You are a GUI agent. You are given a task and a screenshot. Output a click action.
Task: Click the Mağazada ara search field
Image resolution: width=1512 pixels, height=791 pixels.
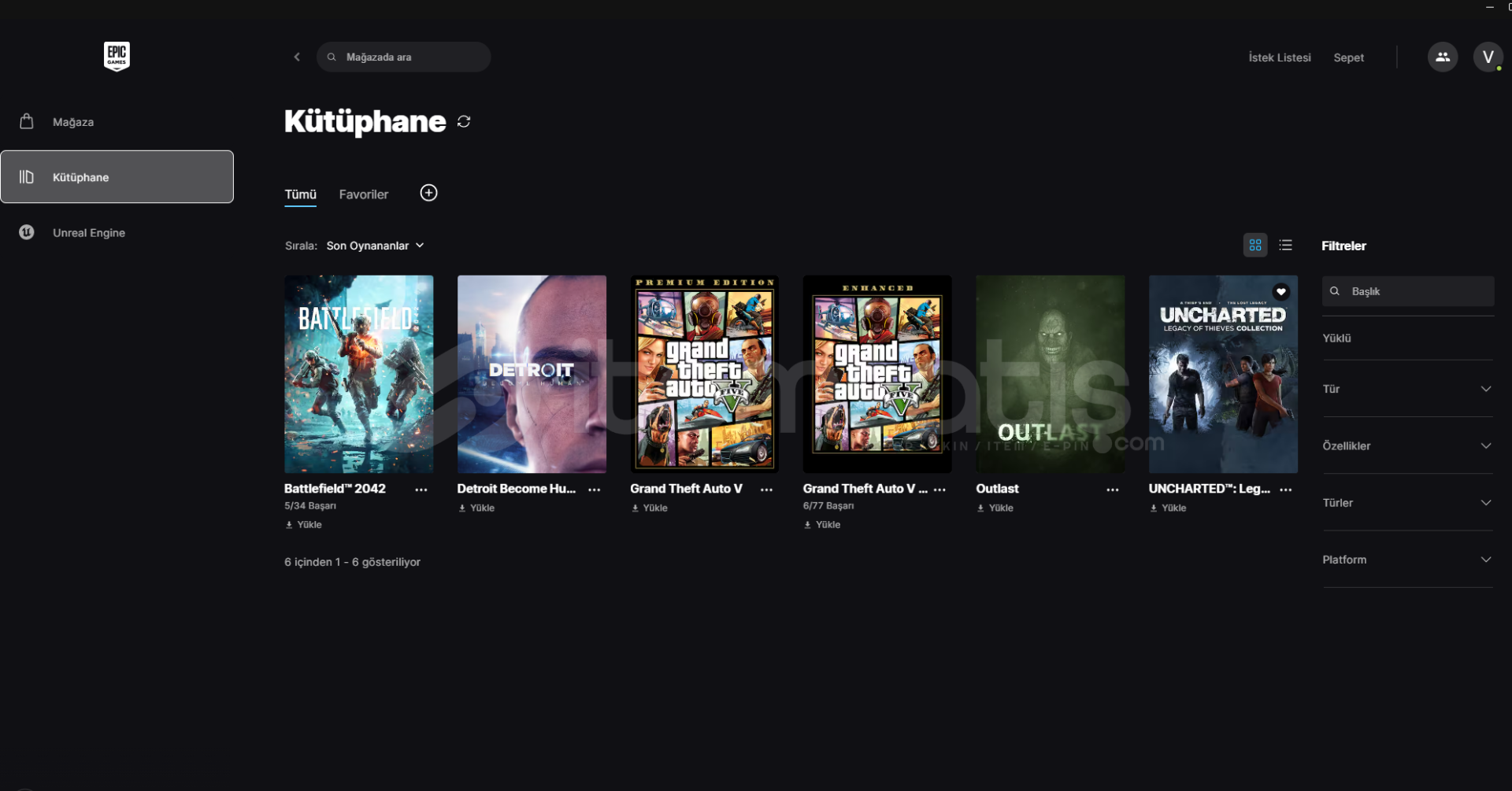coord(404,57)
